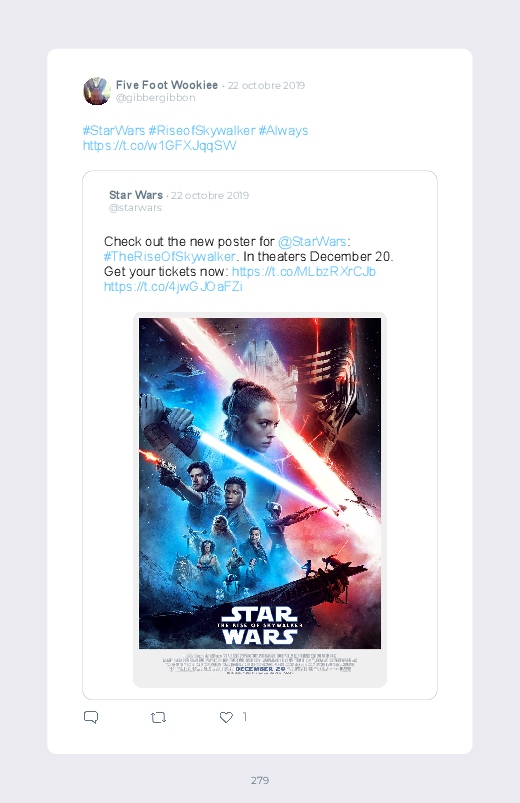
Task: Click the @starwars handle
Action: pos(135,207)
